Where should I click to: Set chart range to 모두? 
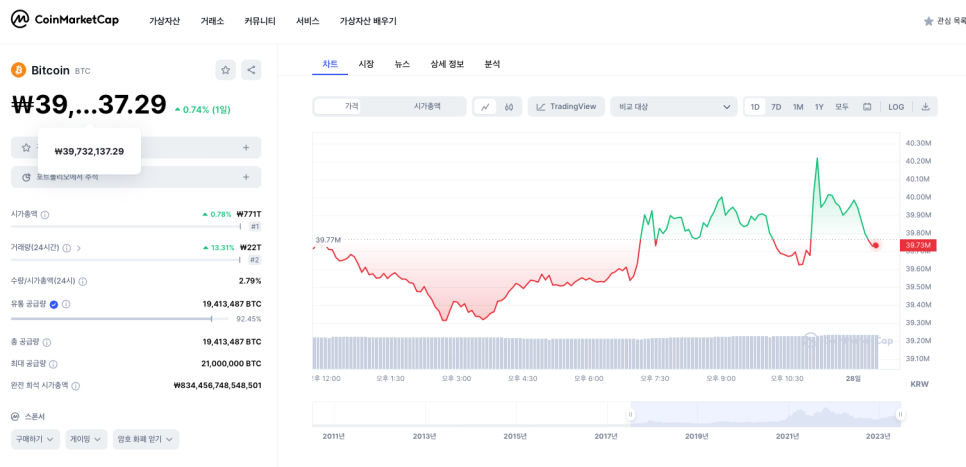point(842,107)
